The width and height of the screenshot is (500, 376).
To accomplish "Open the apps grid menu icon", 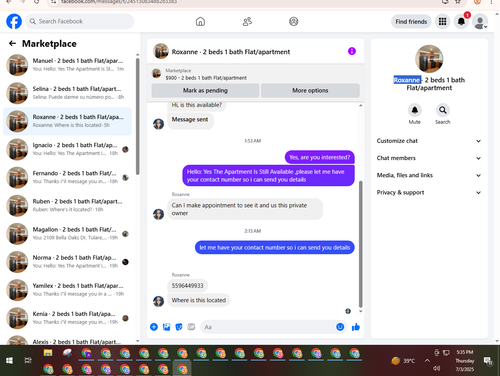I will [442, 22].
